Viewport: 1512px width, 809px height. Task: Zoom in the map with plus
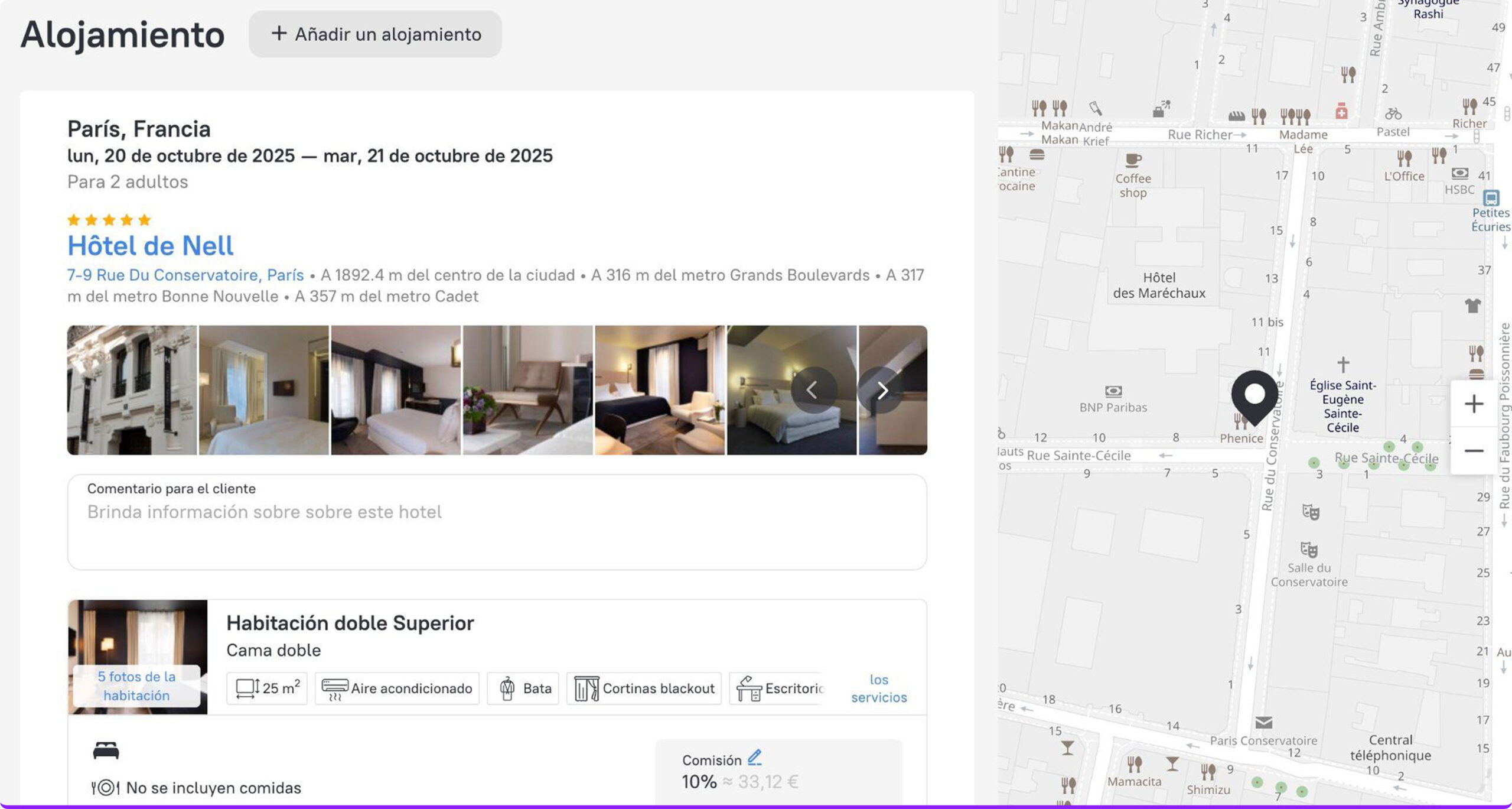pos(1474,404)
